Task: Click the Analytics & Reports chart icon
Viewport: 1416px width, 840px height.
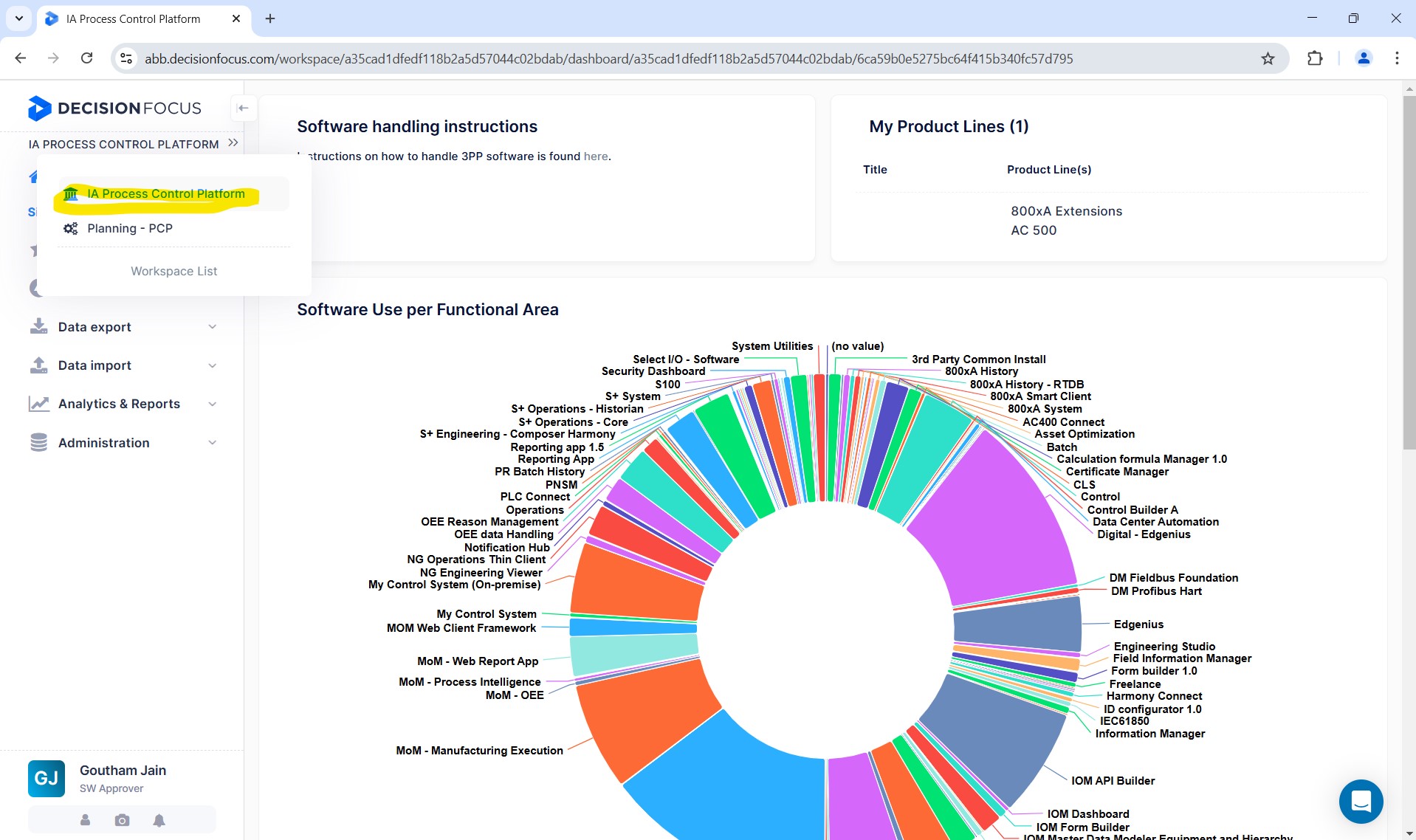Action: coord(38,404)
